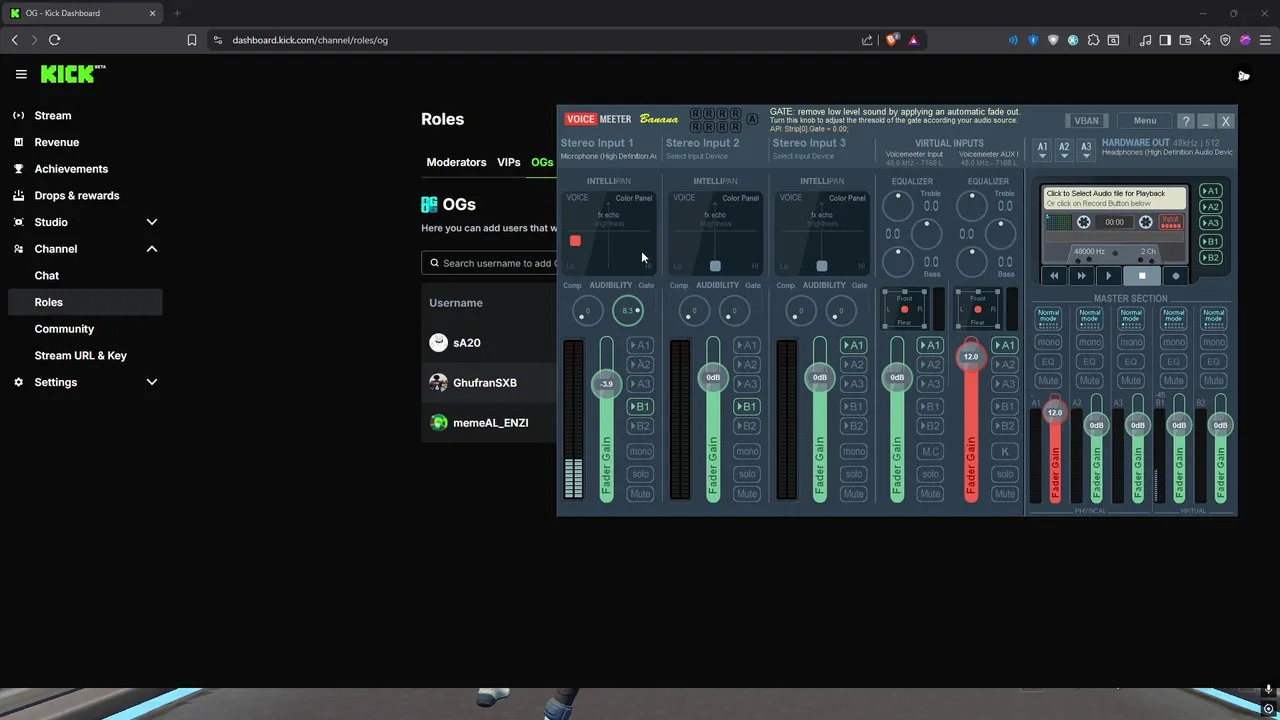Click the VBAN button in Voicemeeter
1280x720 pixels.
pos(1086,121)
